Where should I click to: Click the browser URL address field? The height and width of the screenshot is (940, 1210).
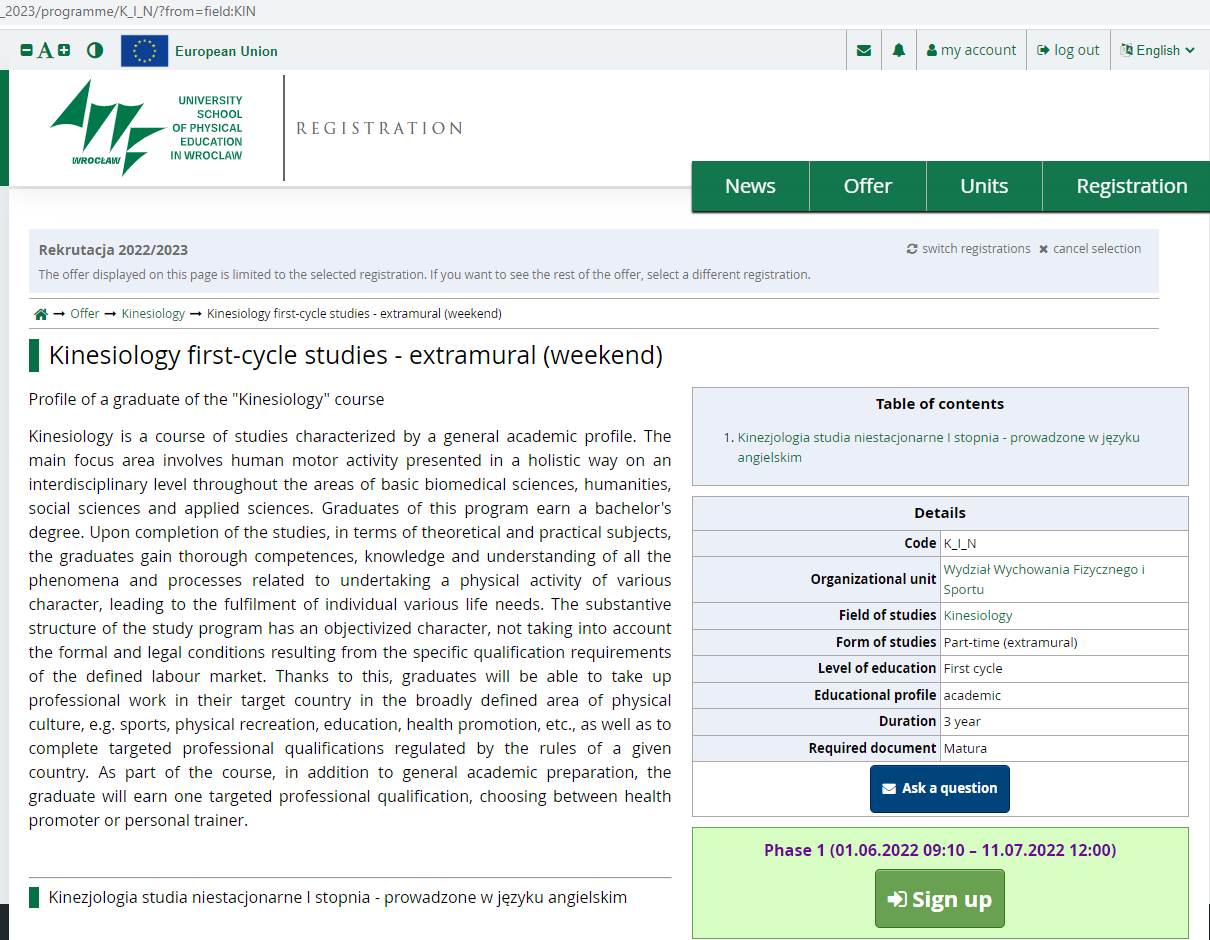pos(605,12)
